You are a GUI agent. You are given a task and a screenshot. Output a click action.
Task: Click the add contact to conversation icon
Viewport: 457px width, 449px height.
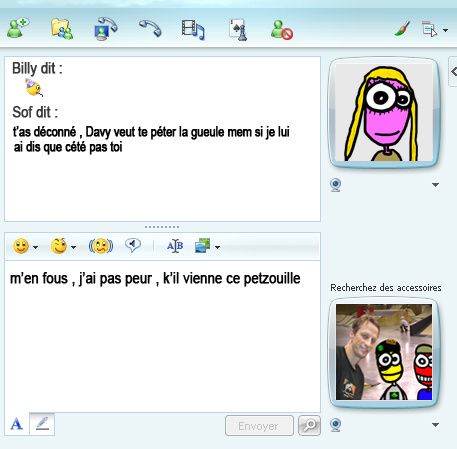click(18, 28)
